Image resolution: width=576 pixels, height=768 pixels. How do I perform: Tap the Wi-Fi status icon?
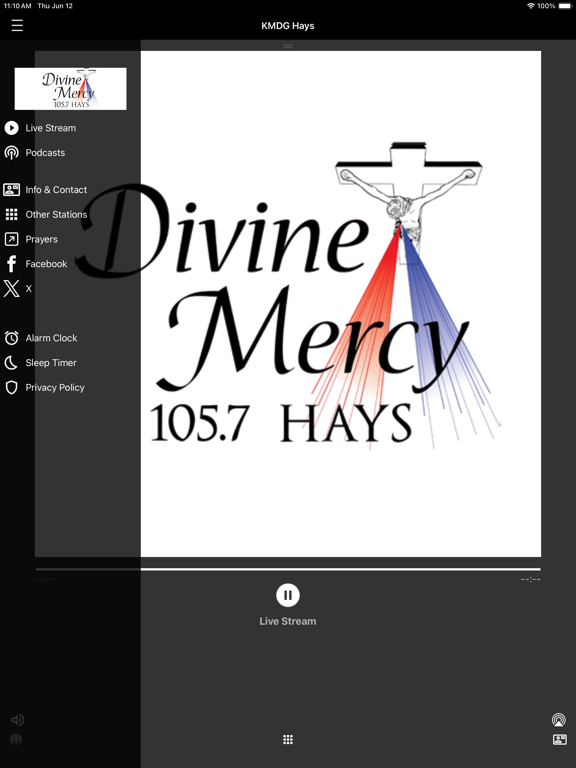point(531,6)
